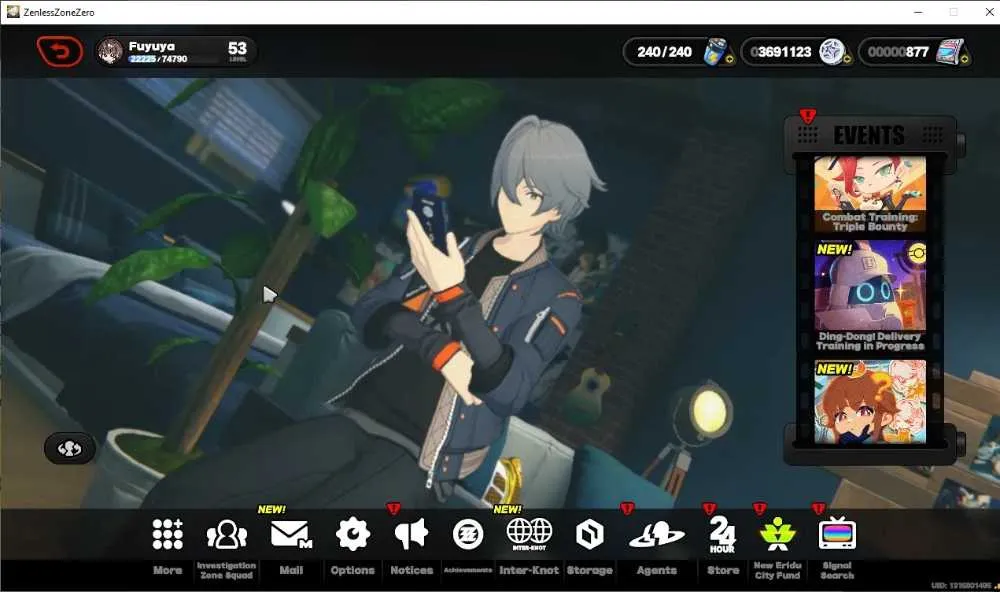Viewport: 1000px width, 592px height.
Task: Go to Agents icon
Action: pyautogui.click(x=656, y=535)
